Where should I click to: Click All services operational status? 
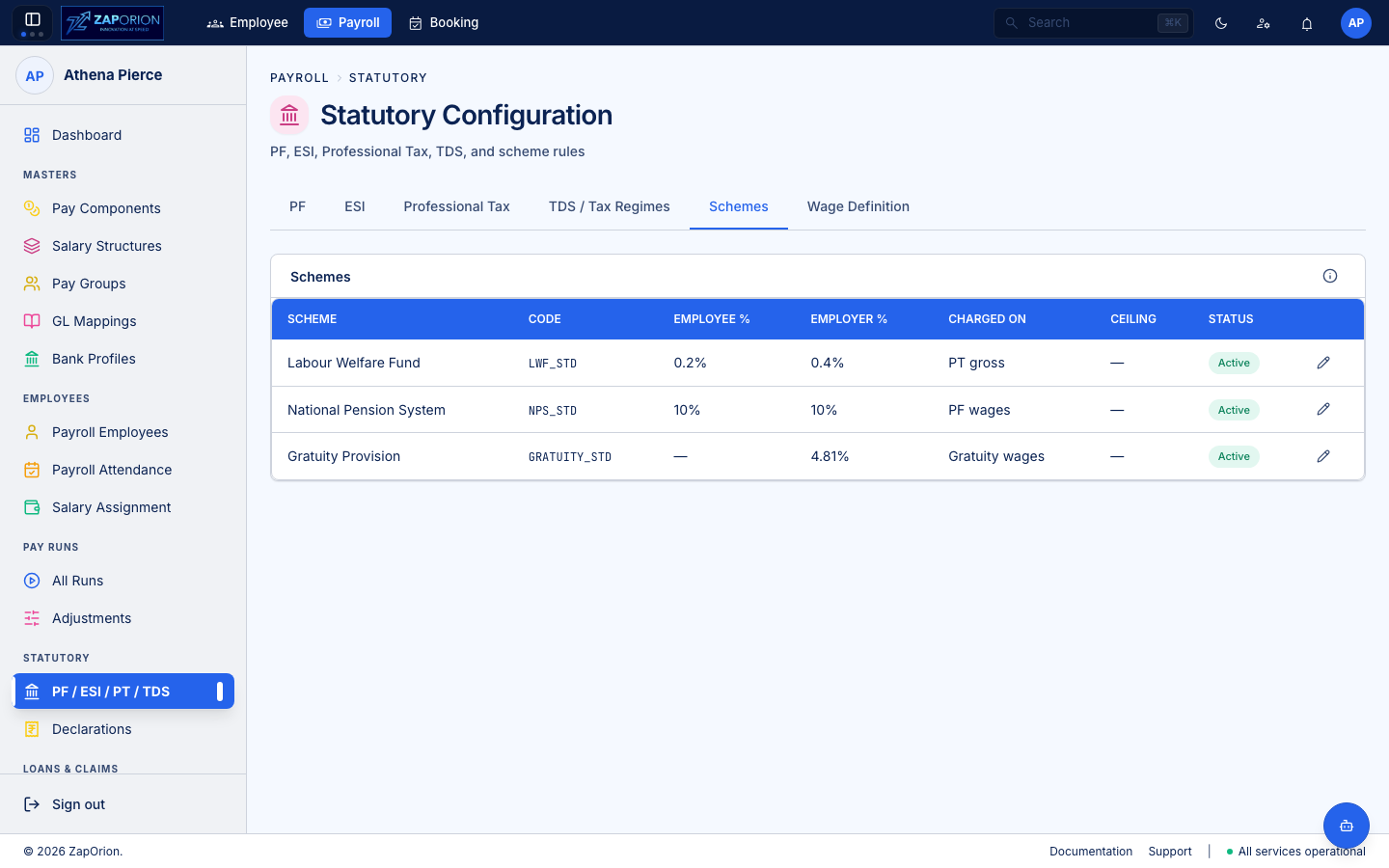1296,852
